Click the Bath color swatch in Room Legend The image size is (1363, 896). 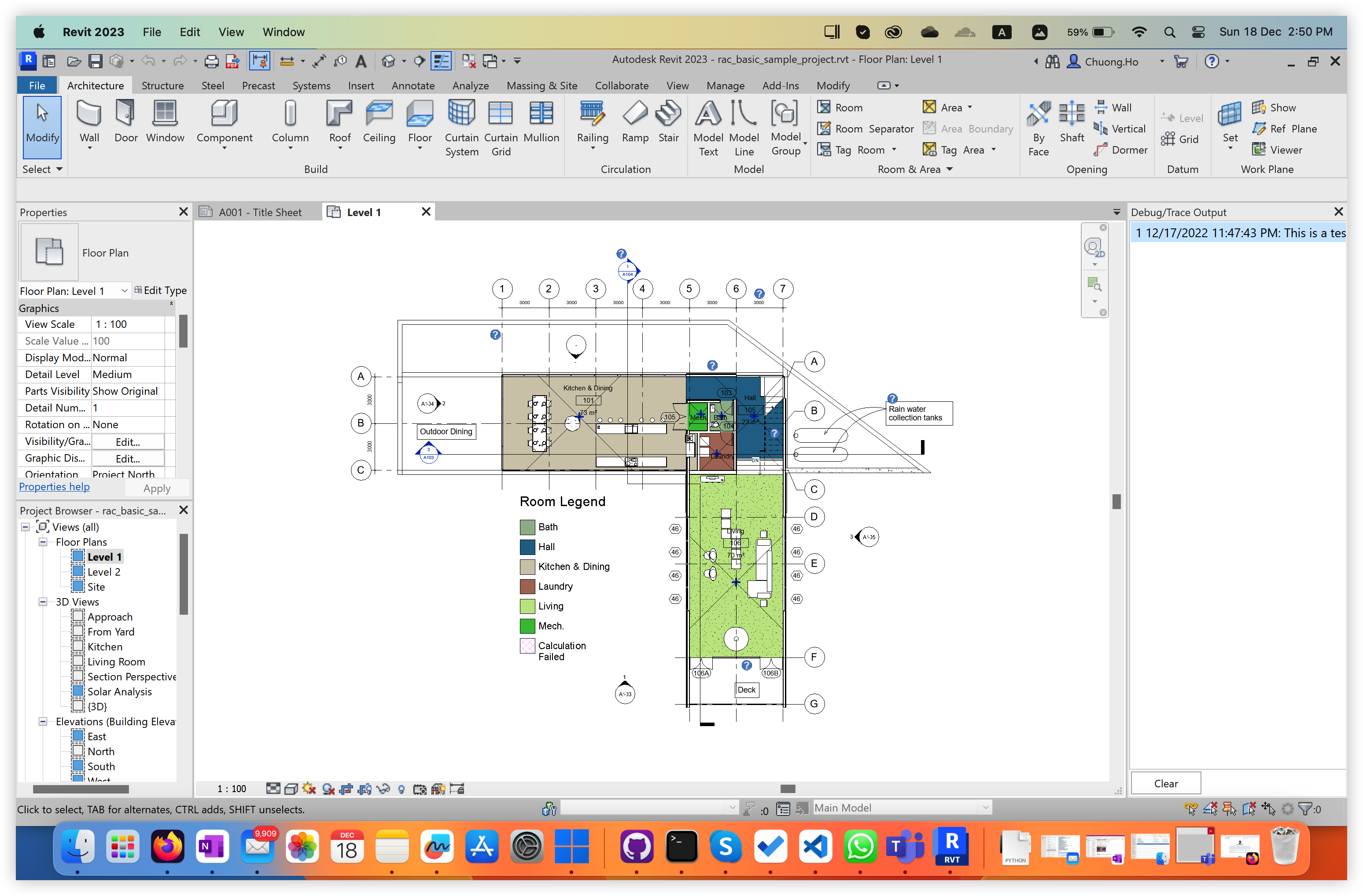tap(527, 527)
